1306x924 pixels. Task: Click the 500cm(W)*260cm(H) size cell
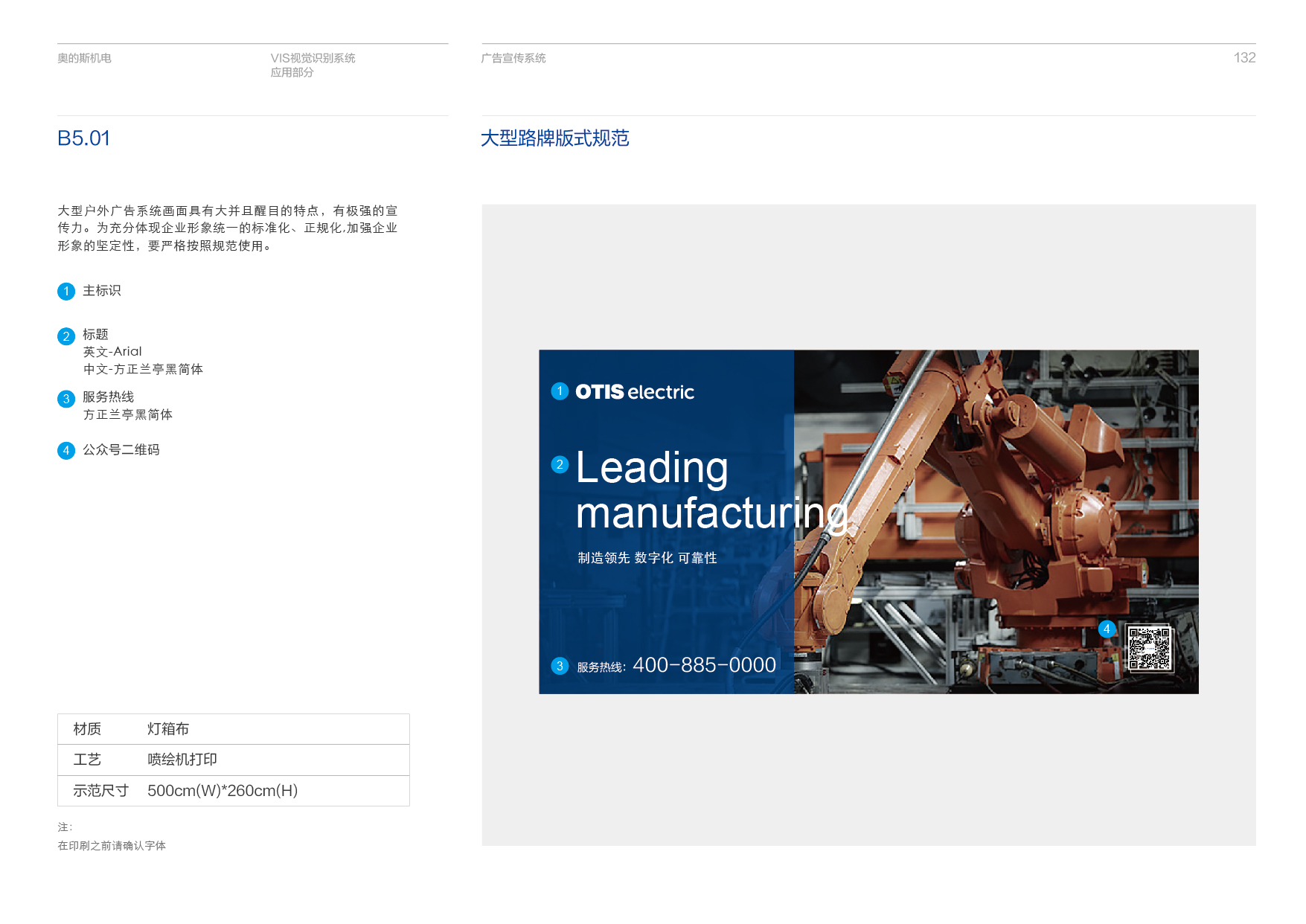(x=223, y=791)
